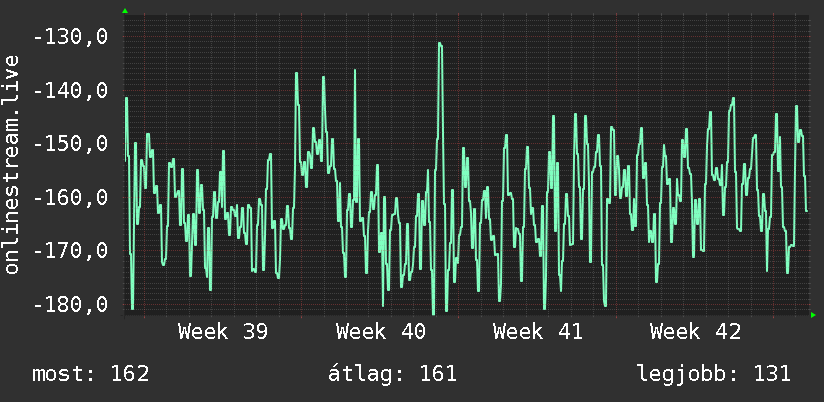Click the 'onlinestream.live' vertical axis title

pyautogui.click(x=12, y=164)
